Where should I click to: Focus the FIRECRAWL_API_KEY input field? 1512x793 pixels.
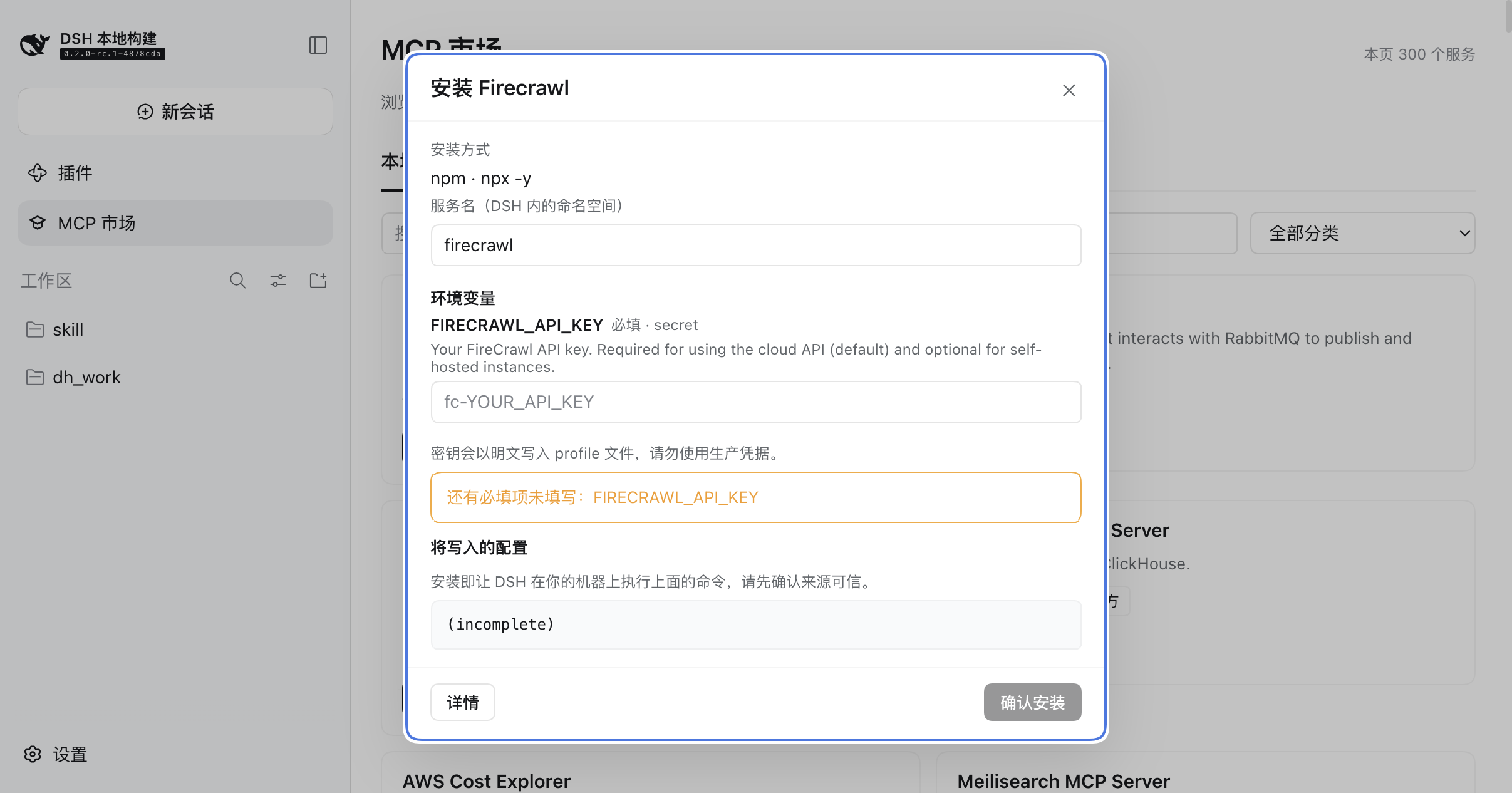coord(756,402)
